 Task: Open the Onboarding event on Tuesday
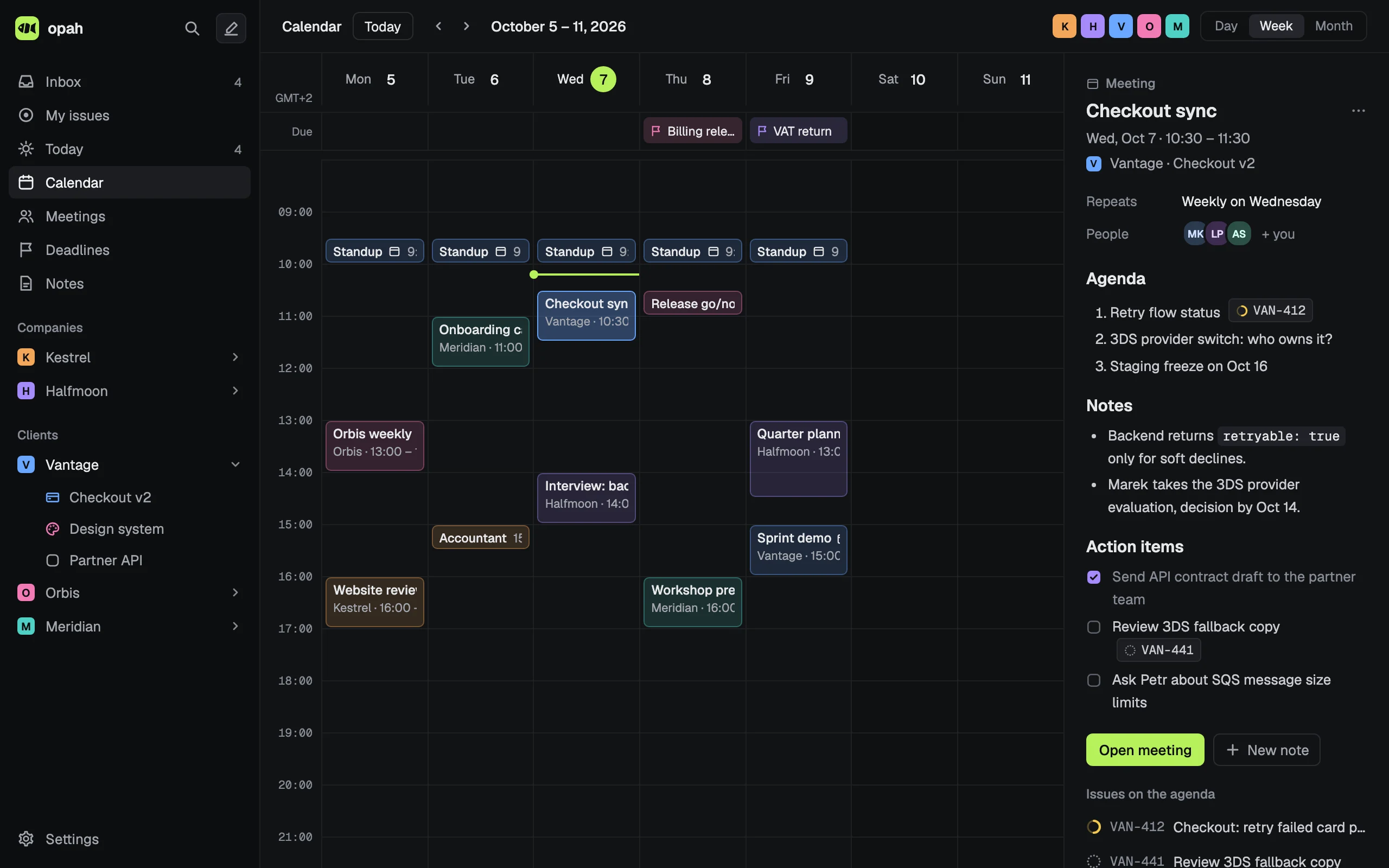click(x=480, y=342)
